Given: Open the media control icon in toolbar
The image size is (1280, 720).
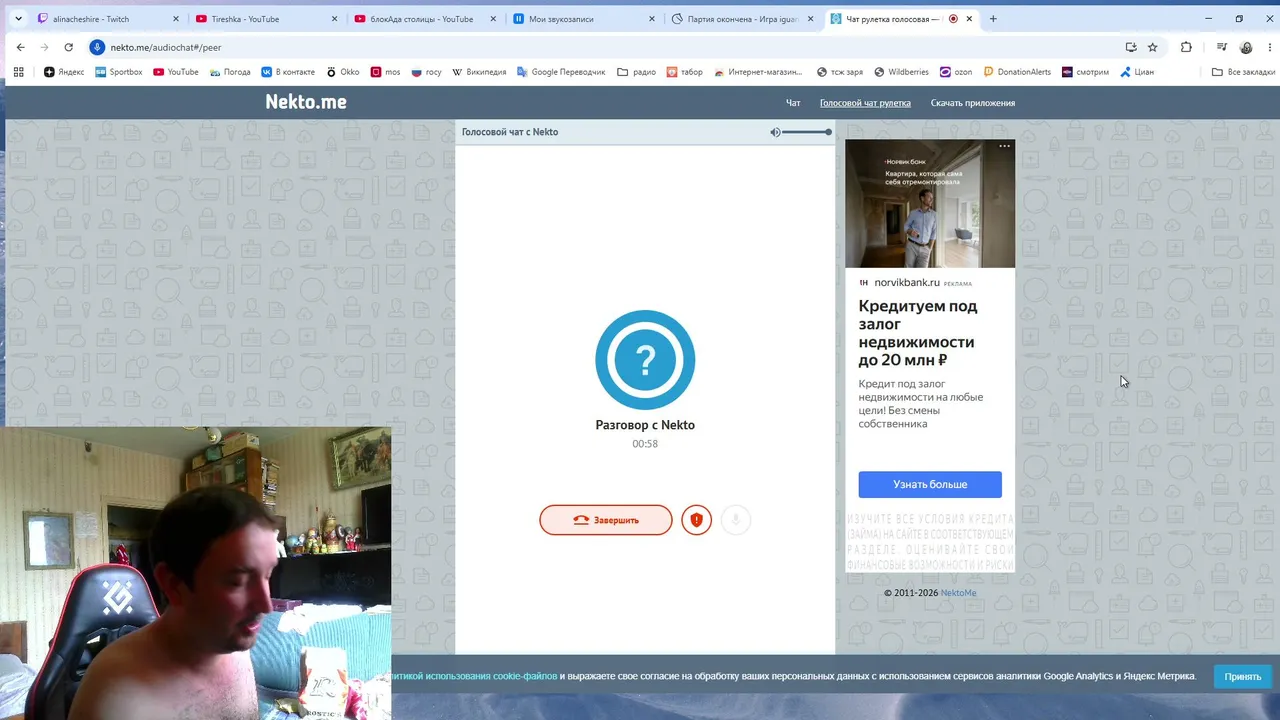Looking at the screenshot, I should [x=1222, y=47].
